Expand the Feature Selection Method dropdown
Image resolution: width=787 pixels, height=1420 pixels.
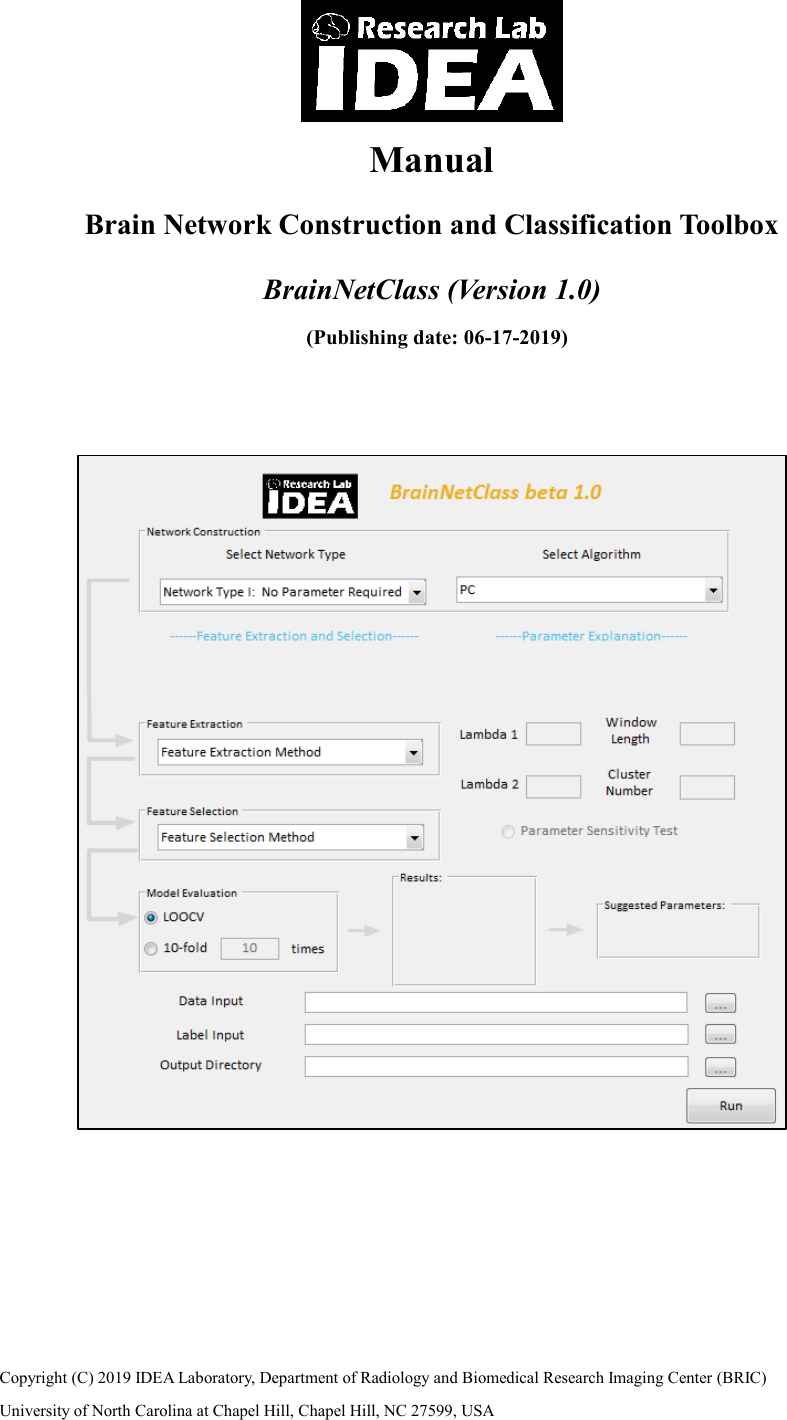(x=290, y=837)
